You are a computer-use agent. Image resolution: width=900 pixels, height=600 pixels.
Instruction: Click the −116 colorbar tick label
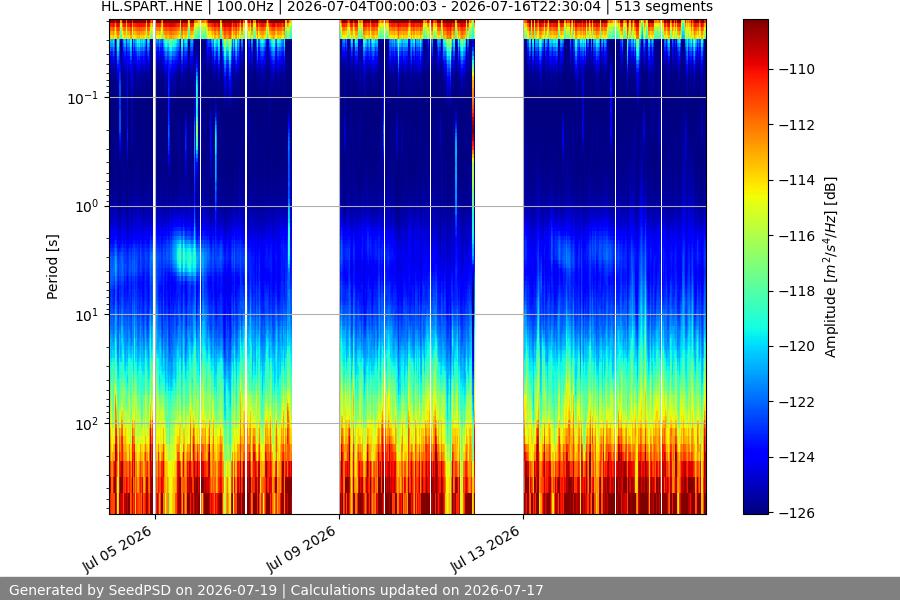coord(797,236)
